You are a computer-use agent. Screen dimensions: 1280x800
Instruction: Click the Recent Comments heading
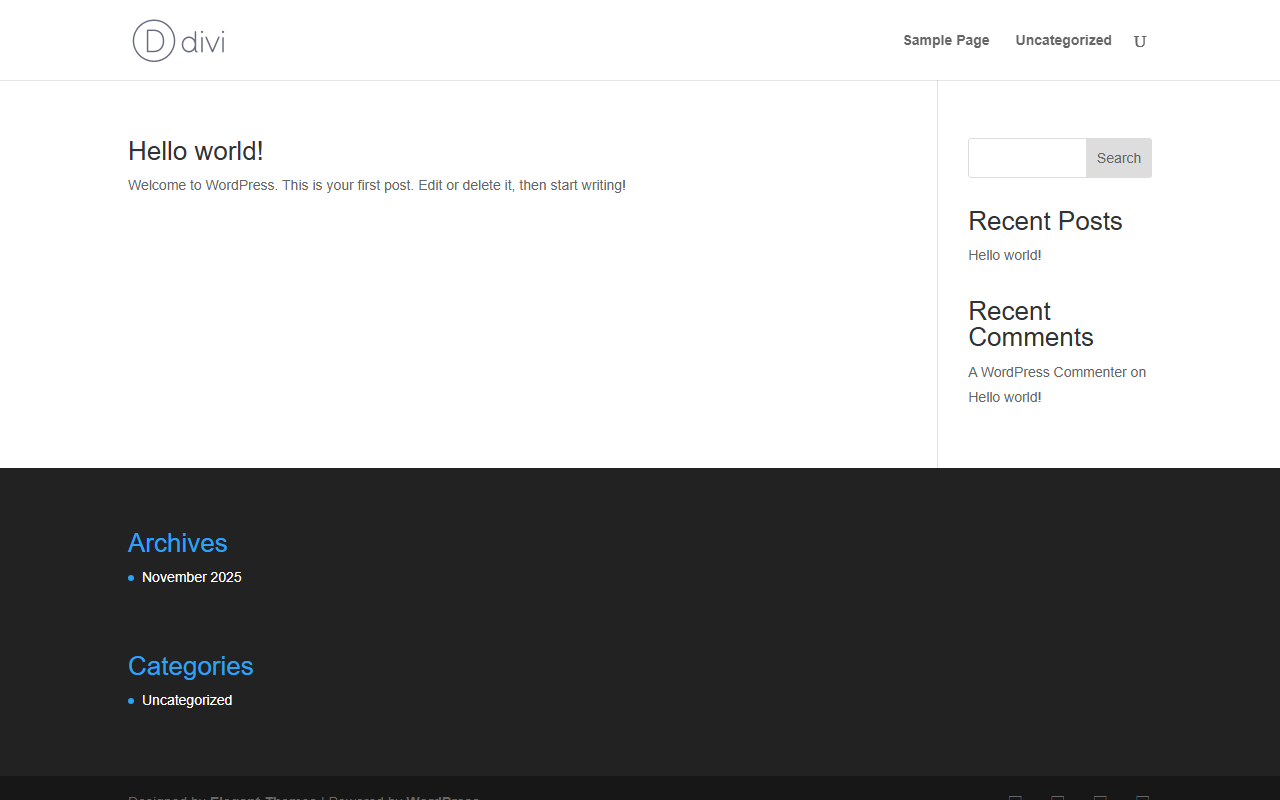pyautogui.click(x=1031, y=324)
